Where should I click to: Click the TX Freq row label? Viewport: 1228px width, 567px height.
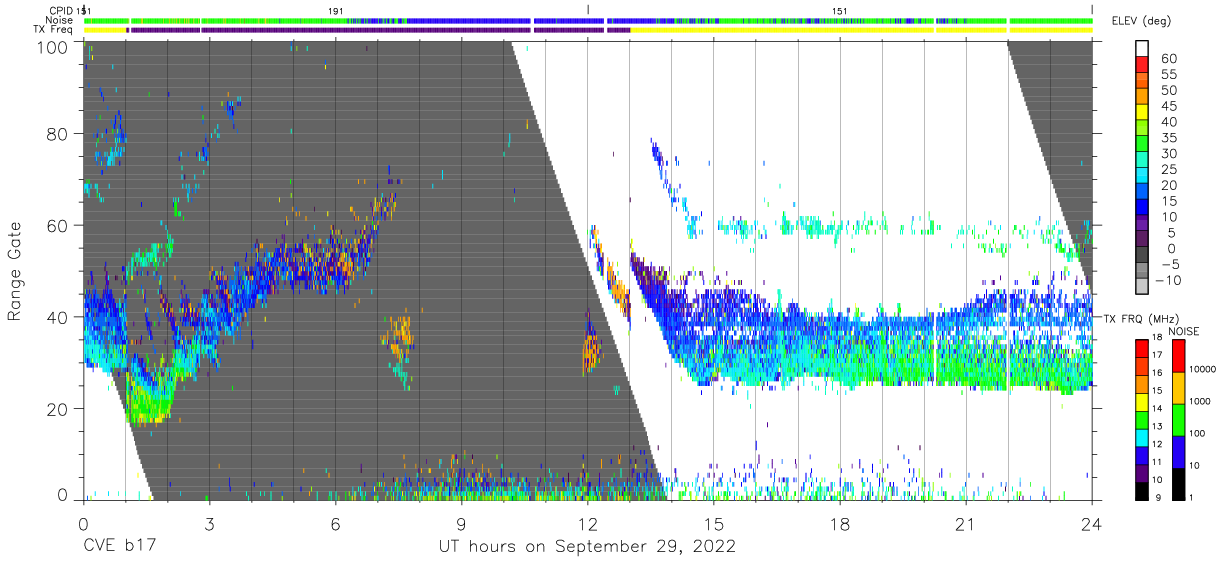coord(54,30)
